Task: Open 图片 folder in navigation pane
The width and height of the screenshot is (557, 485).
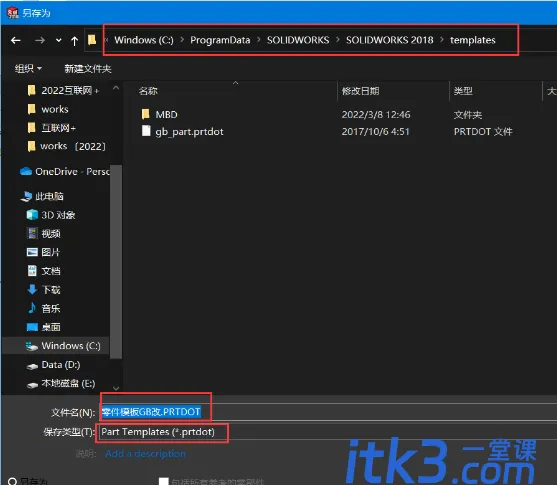Action: pos(43,252)
